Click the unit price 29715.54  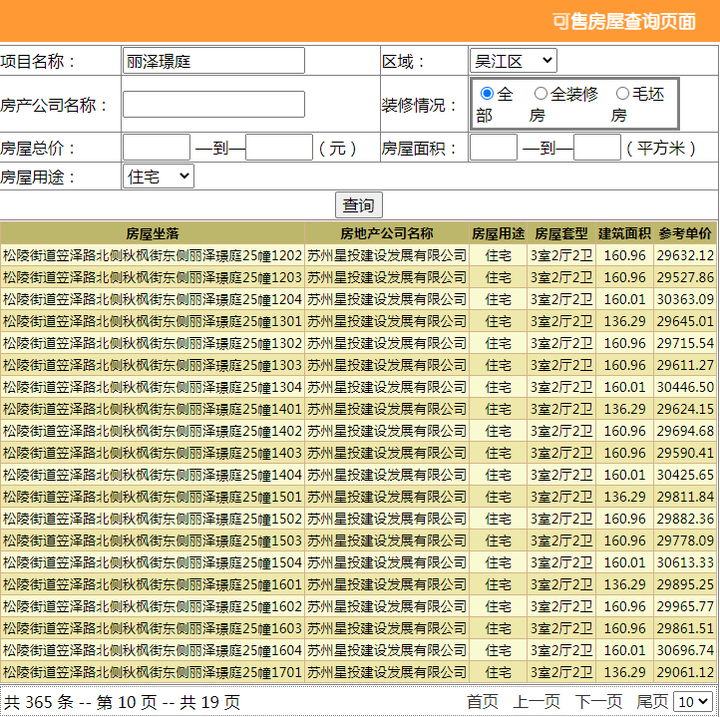click(685, 343)
